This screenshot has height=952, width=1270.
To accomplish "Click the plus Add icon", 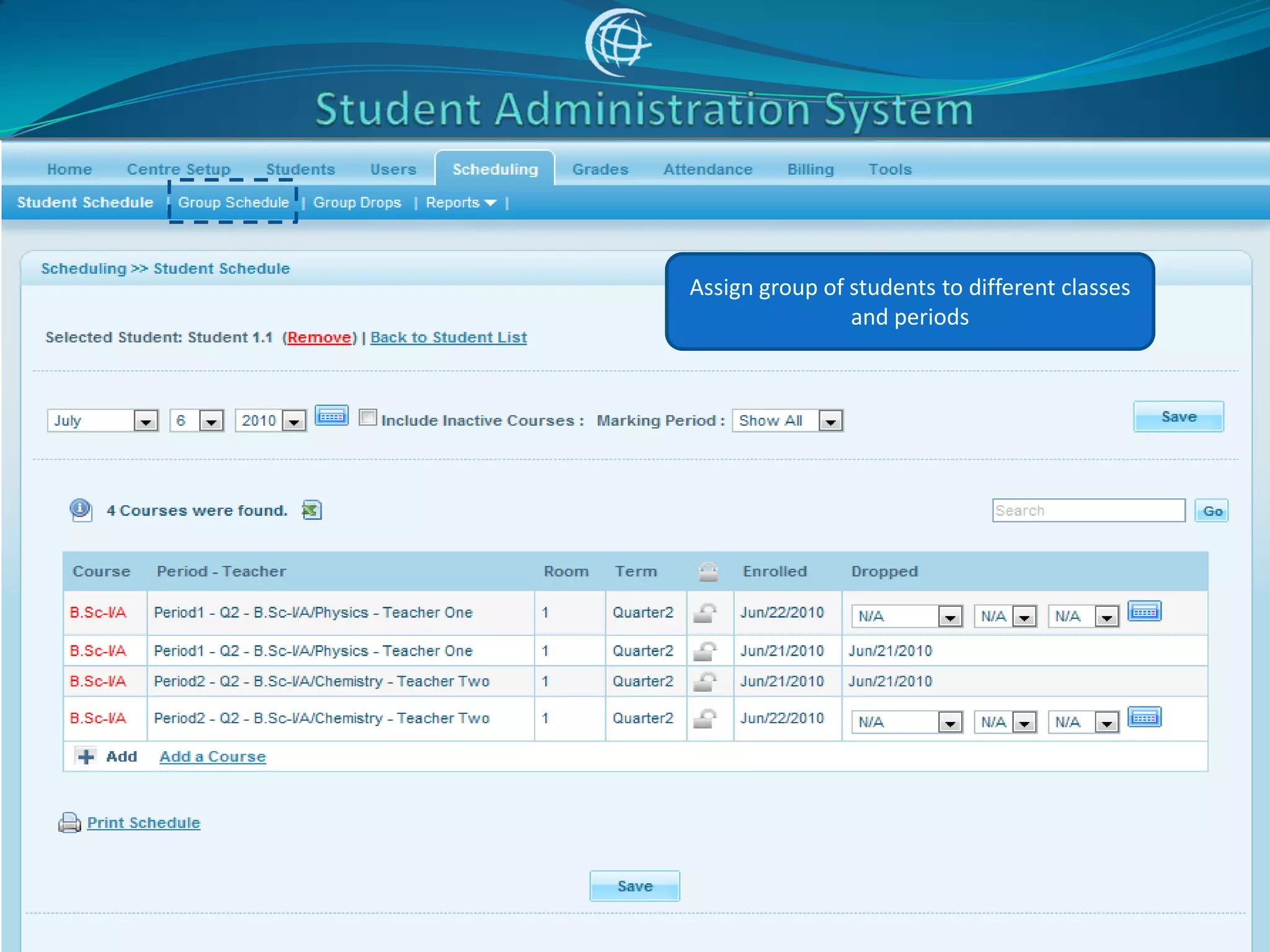I will click(x=86, y=757).
